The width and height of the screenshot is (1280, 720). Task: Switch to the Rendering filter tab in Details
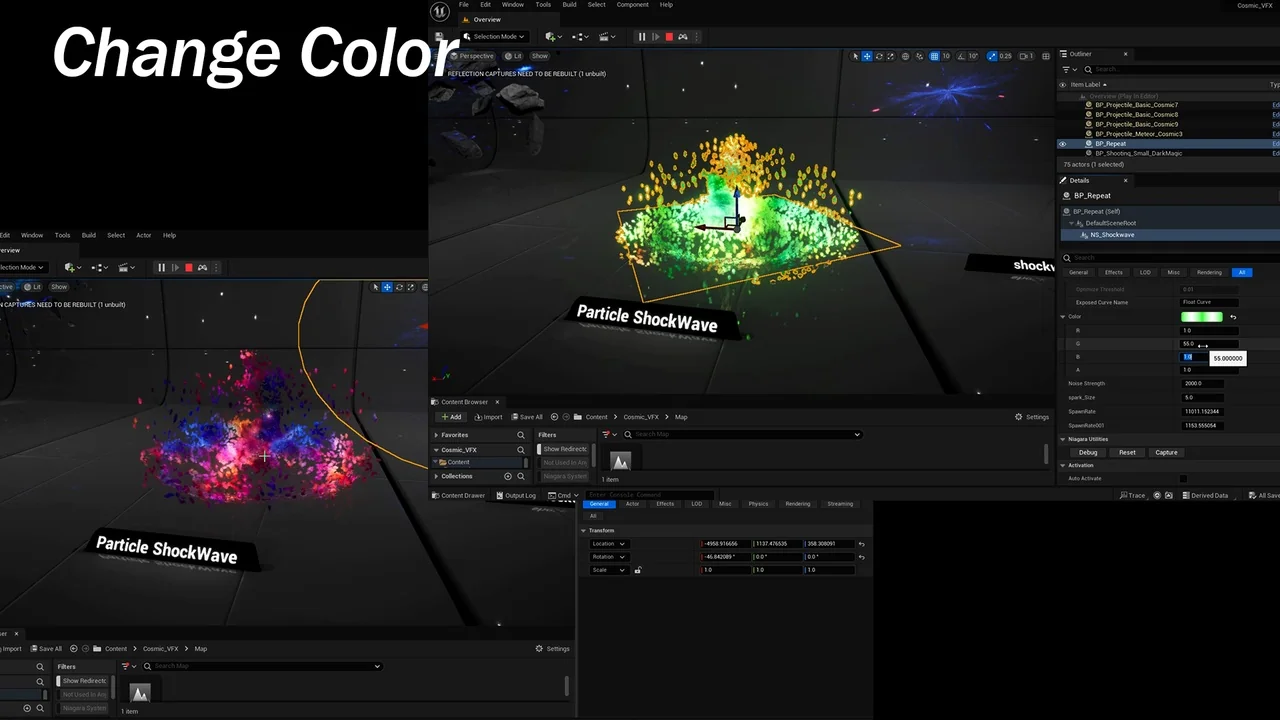point(1209,272)
